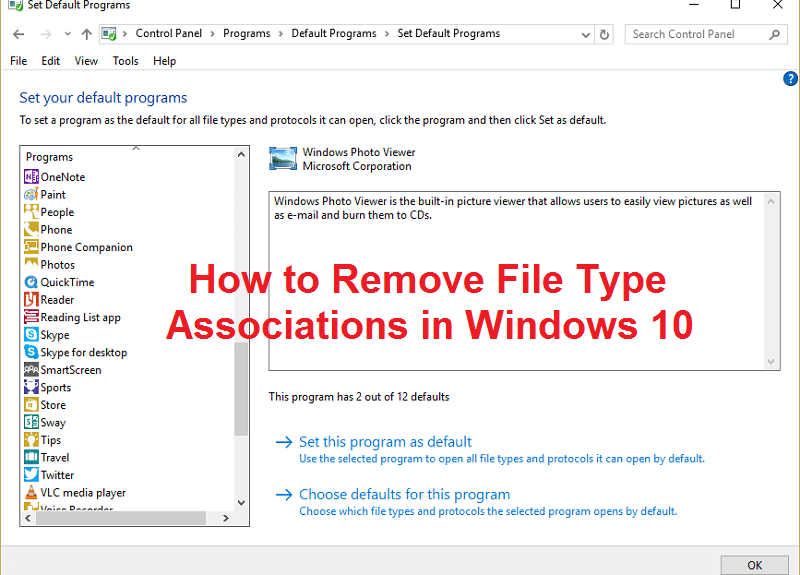Open recent locations dropdown arrow
Screen dimensions: 800x575
(67, 34)
